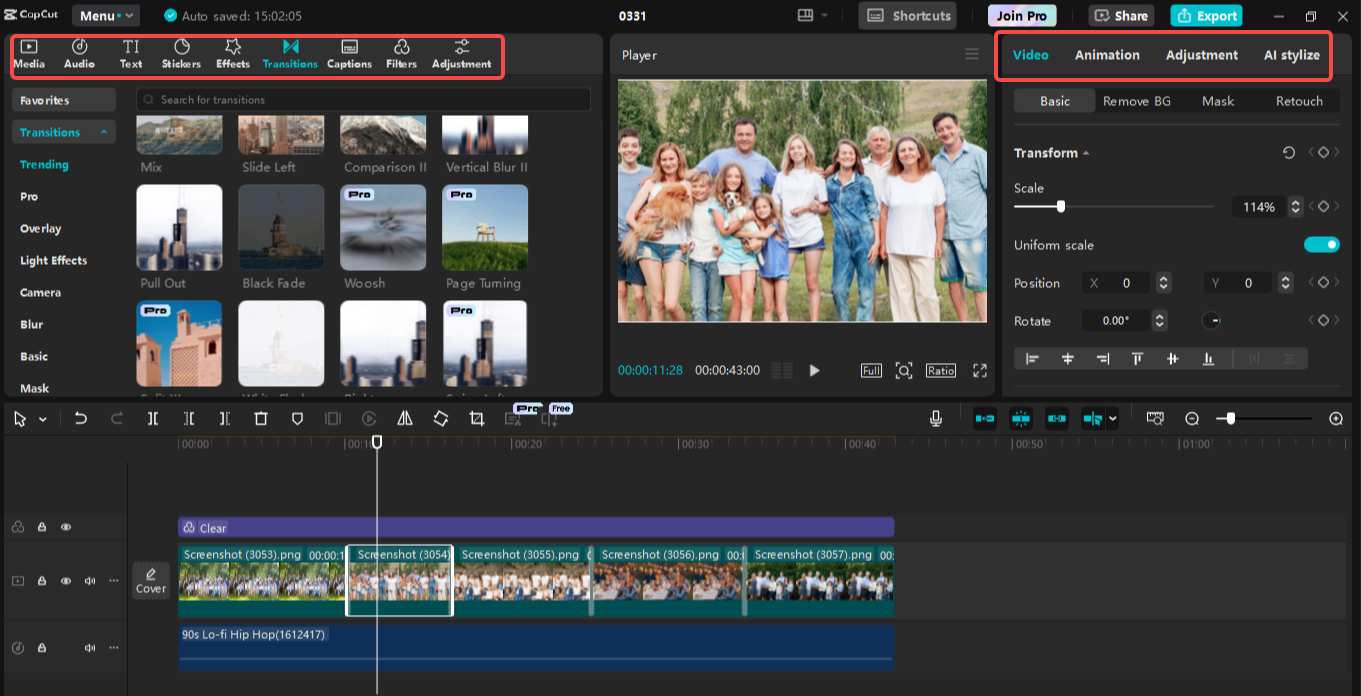Click the Cover button on the timeline
The image size is (1361, 696).
click(x=151, y=580)
